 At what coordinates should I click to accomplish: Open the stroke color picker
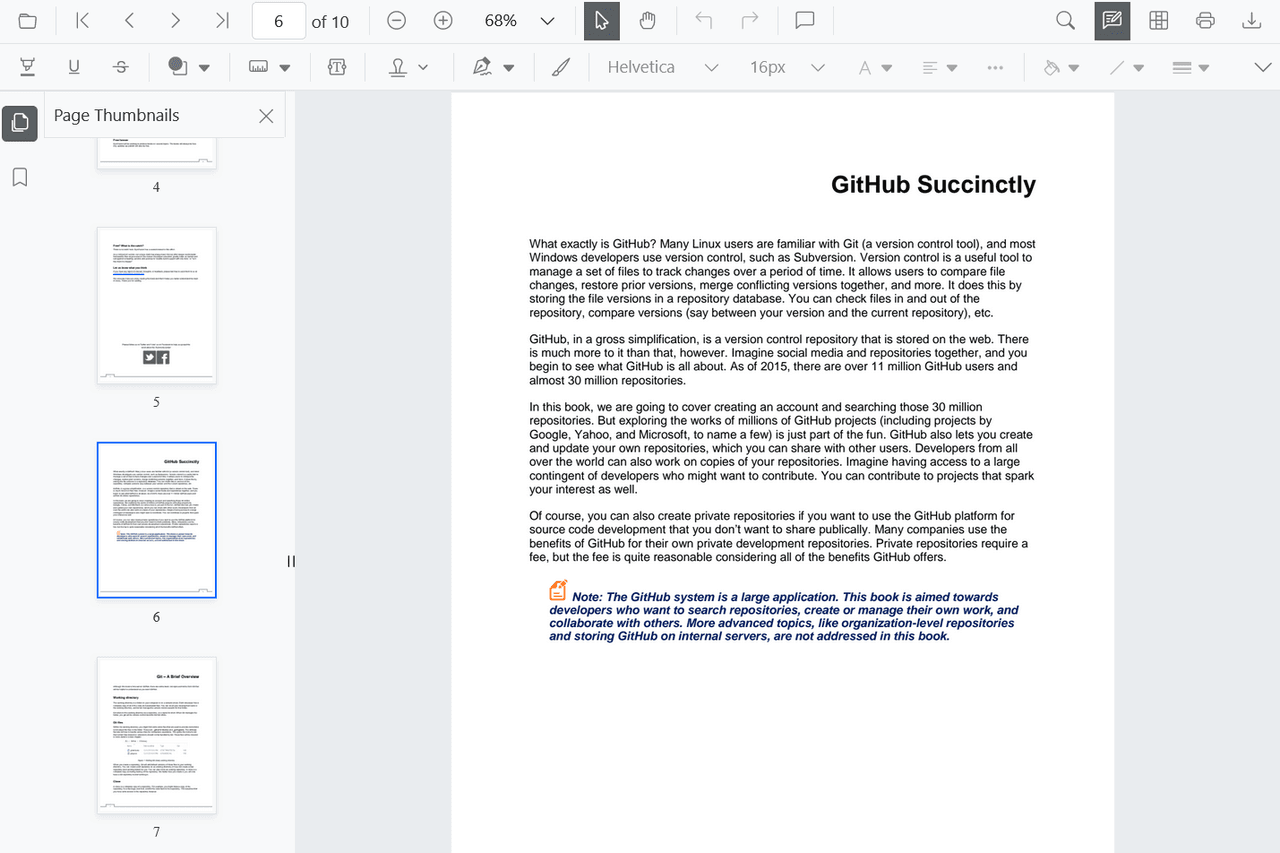(1126, 67)
